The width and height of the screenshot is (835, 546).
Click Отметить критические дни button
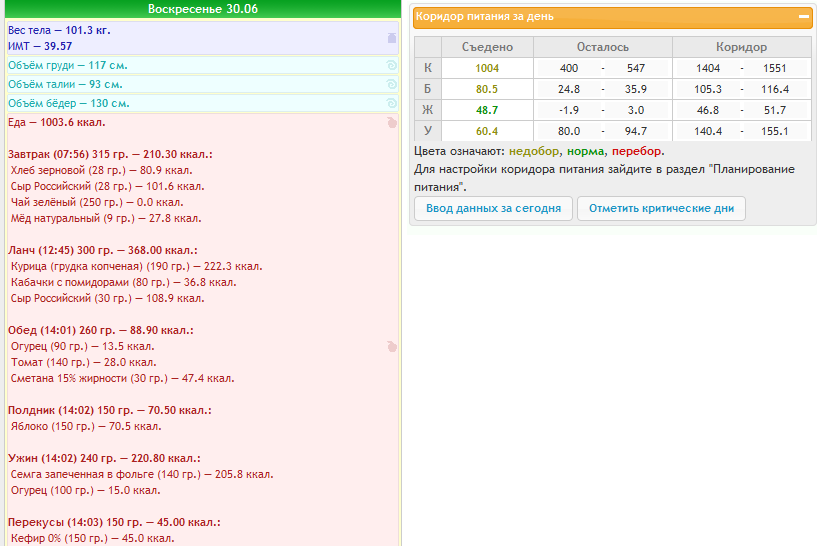tap(661, 208)
